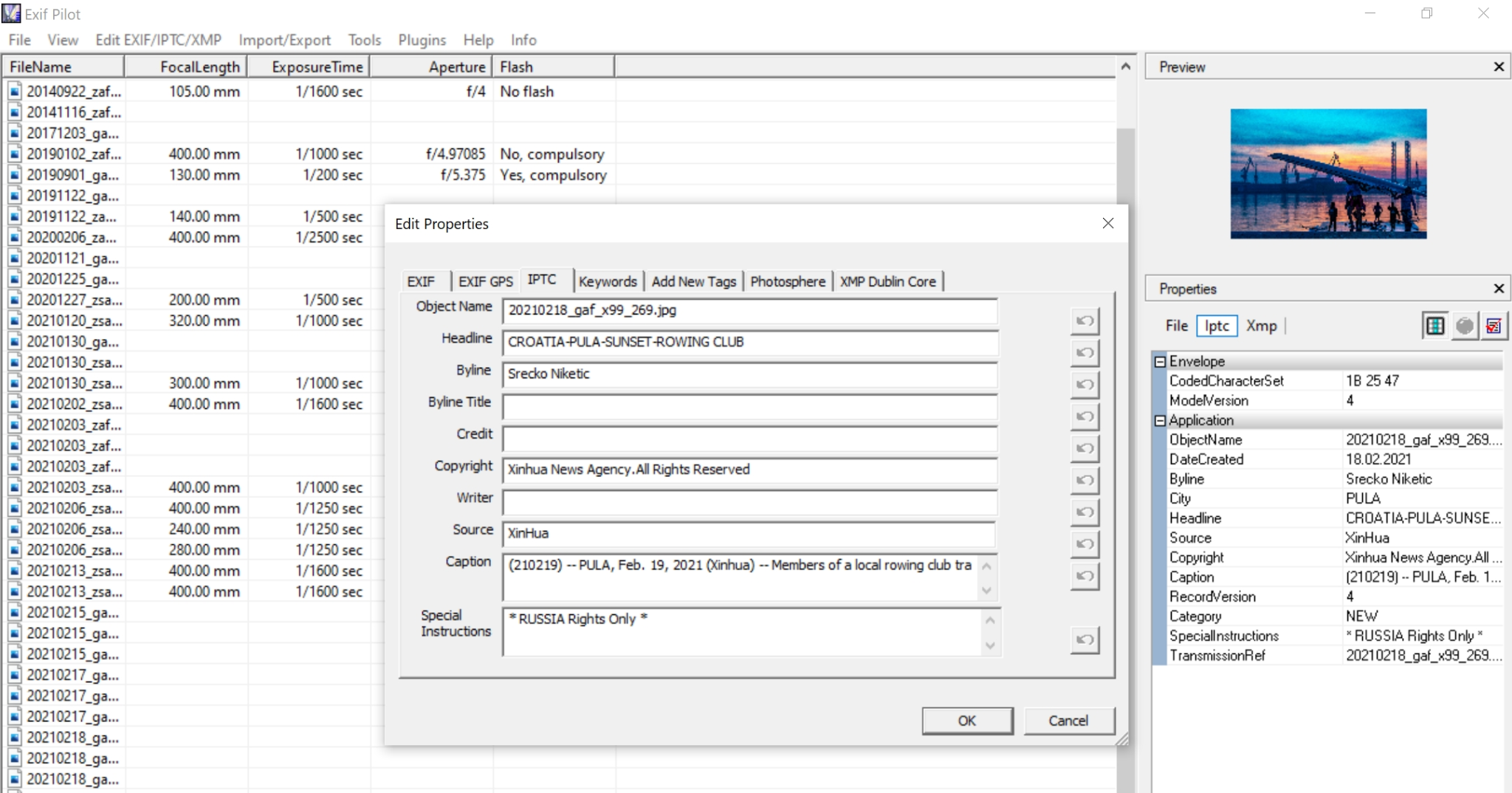Click the down arrow on the Caption box
1512x793 pixels.
(987, 591)
